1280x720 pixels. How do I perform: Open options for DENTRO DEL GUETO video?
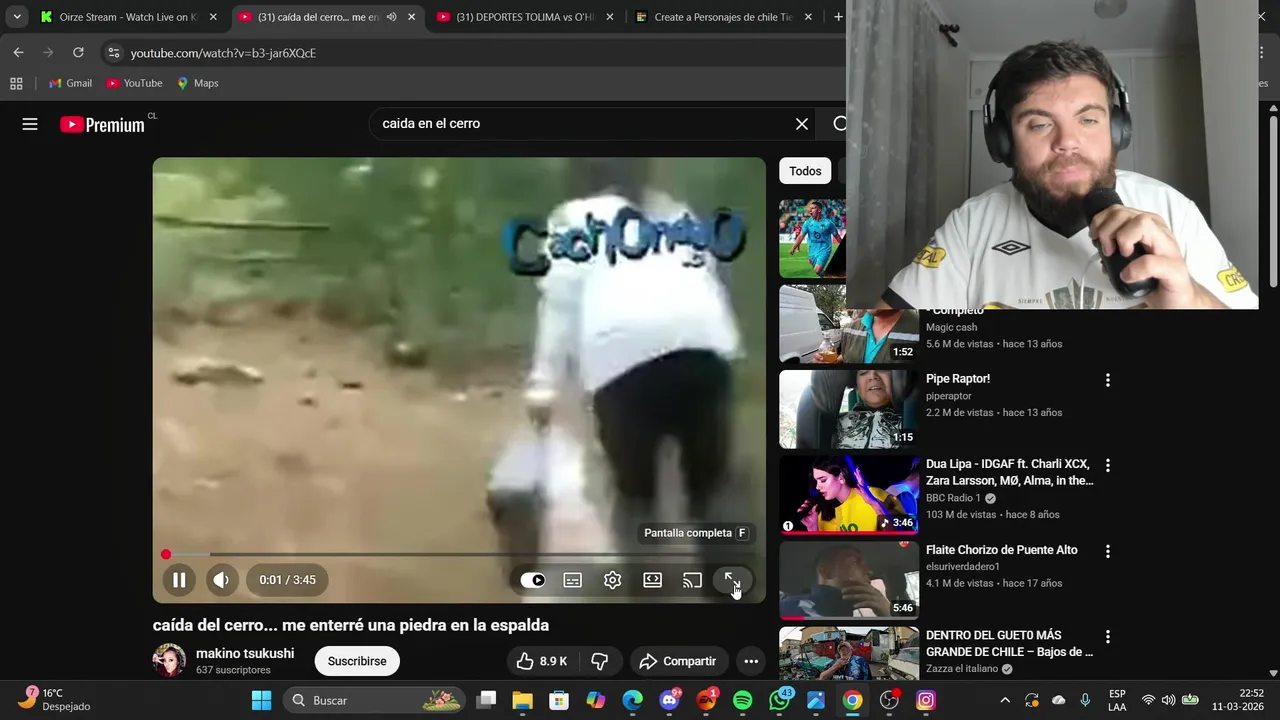[1107, 636]
